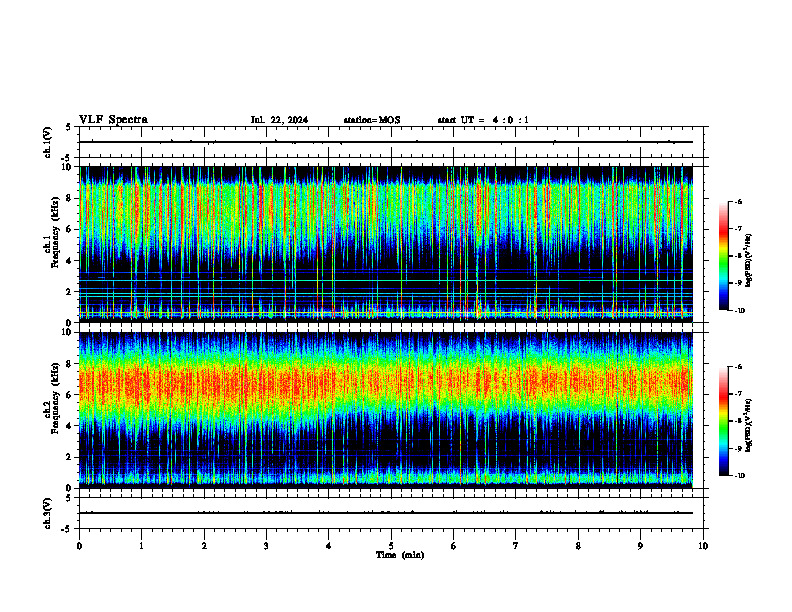Click the ch.2 spectrogram color scale bar

724,421
